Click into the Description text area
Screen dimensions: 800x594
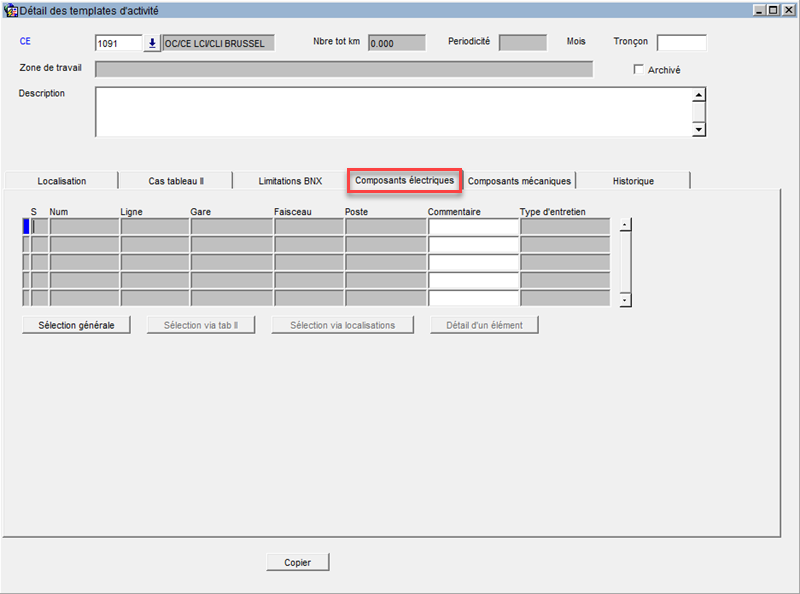[x=393, y=112]
